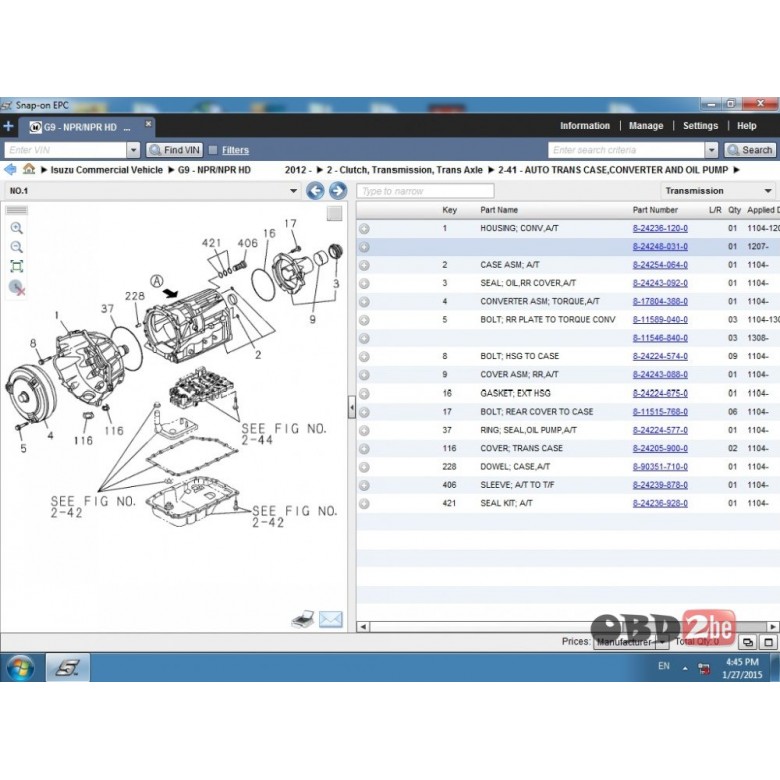The image size is (780, 780).
Task: Show hidden system tray icons
Action: pos(685,668)
